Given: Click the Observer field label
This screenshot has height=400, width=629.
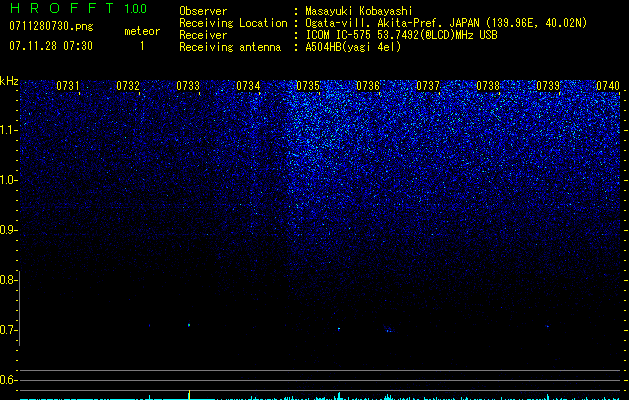Looking at the screenshot, I should (x=203, y=11).
